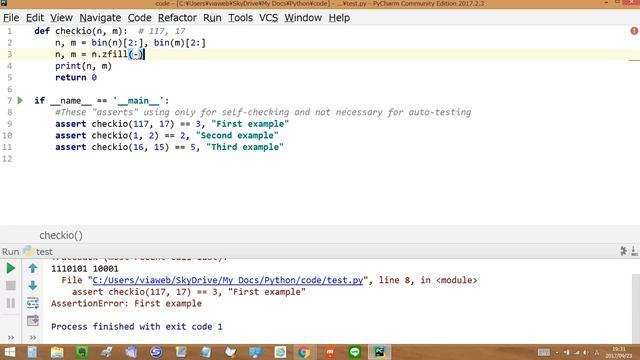Place cursor on "return 0" line

tap(76, 78)
